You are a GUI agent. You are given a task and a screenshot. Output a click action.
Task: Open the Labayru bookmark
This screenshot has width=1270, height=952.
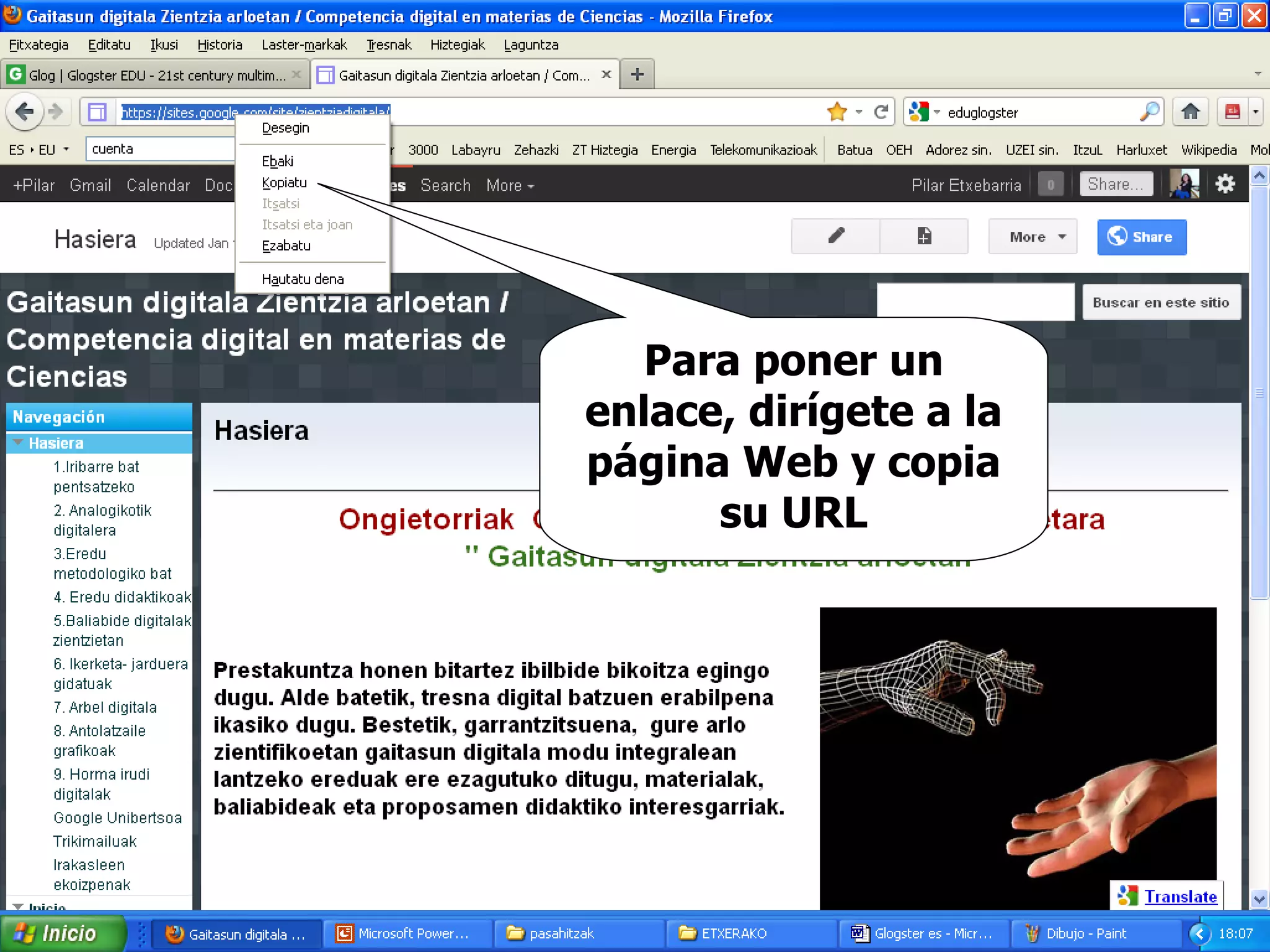click(476, 149)
